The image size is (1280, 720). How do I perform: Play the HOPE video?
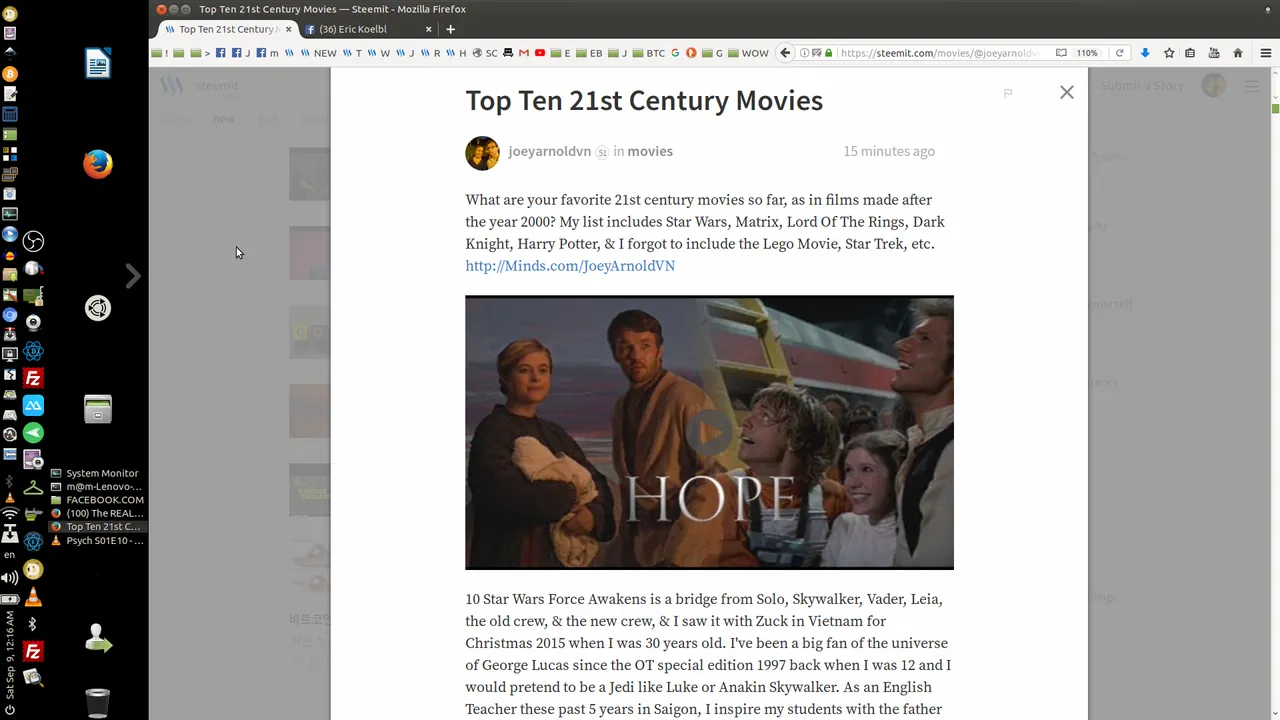click(x=709, y=433)
